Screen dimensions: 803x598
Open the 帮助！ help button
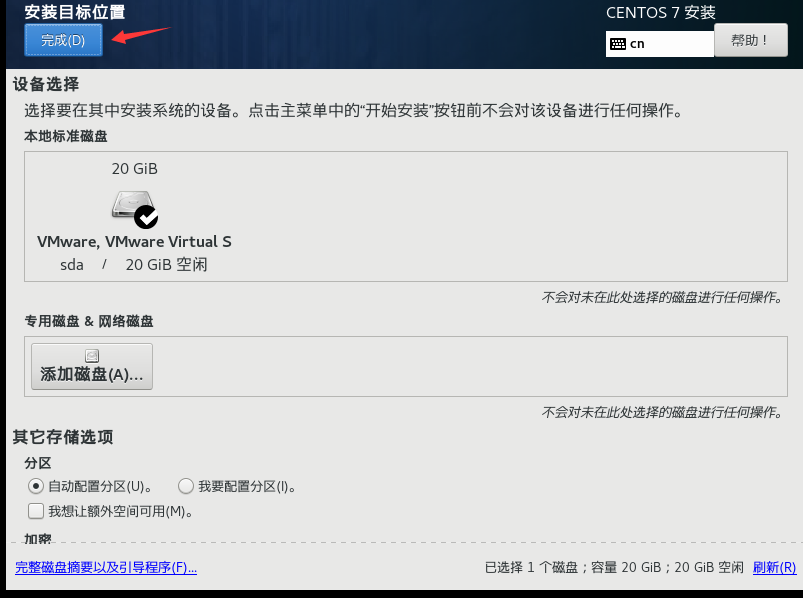pos(750,40)
